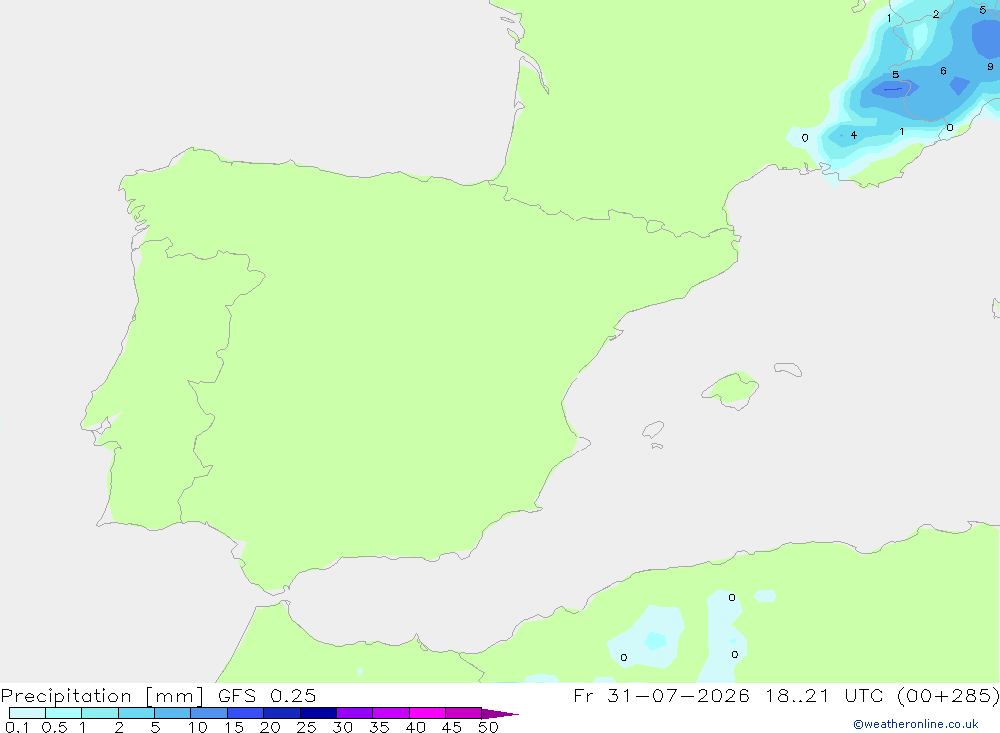Image resolution: width=1000 pixels, height=733 pixels.
Task: Click legend scale label "30"
Action: coord(342,727)
